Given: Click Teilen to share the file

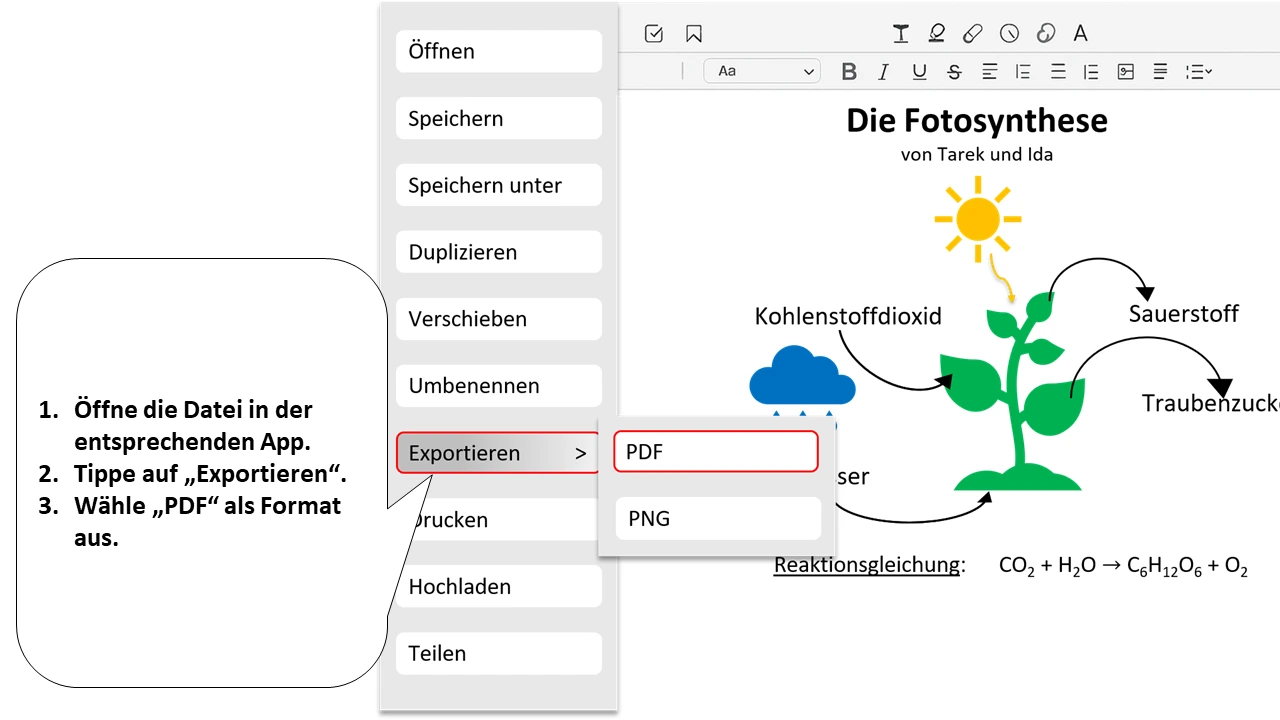Looking at the screenshot, I should (498, 654).
